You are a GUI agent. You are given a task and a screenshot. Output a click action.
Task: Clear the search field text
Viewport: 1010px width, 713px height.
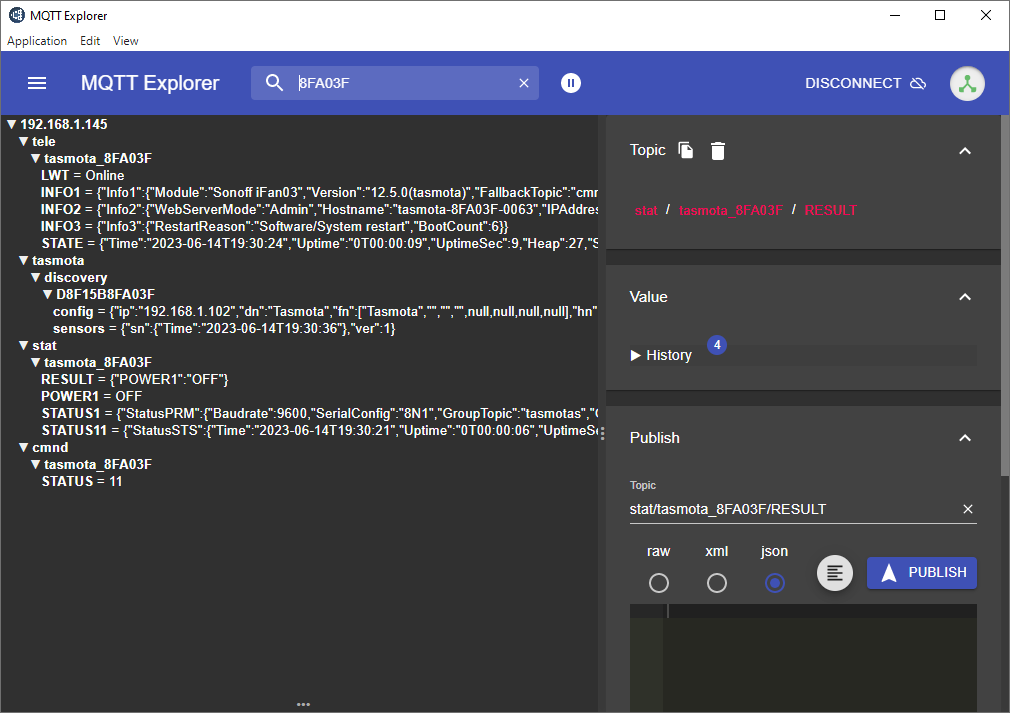click(x=523, y=83)
